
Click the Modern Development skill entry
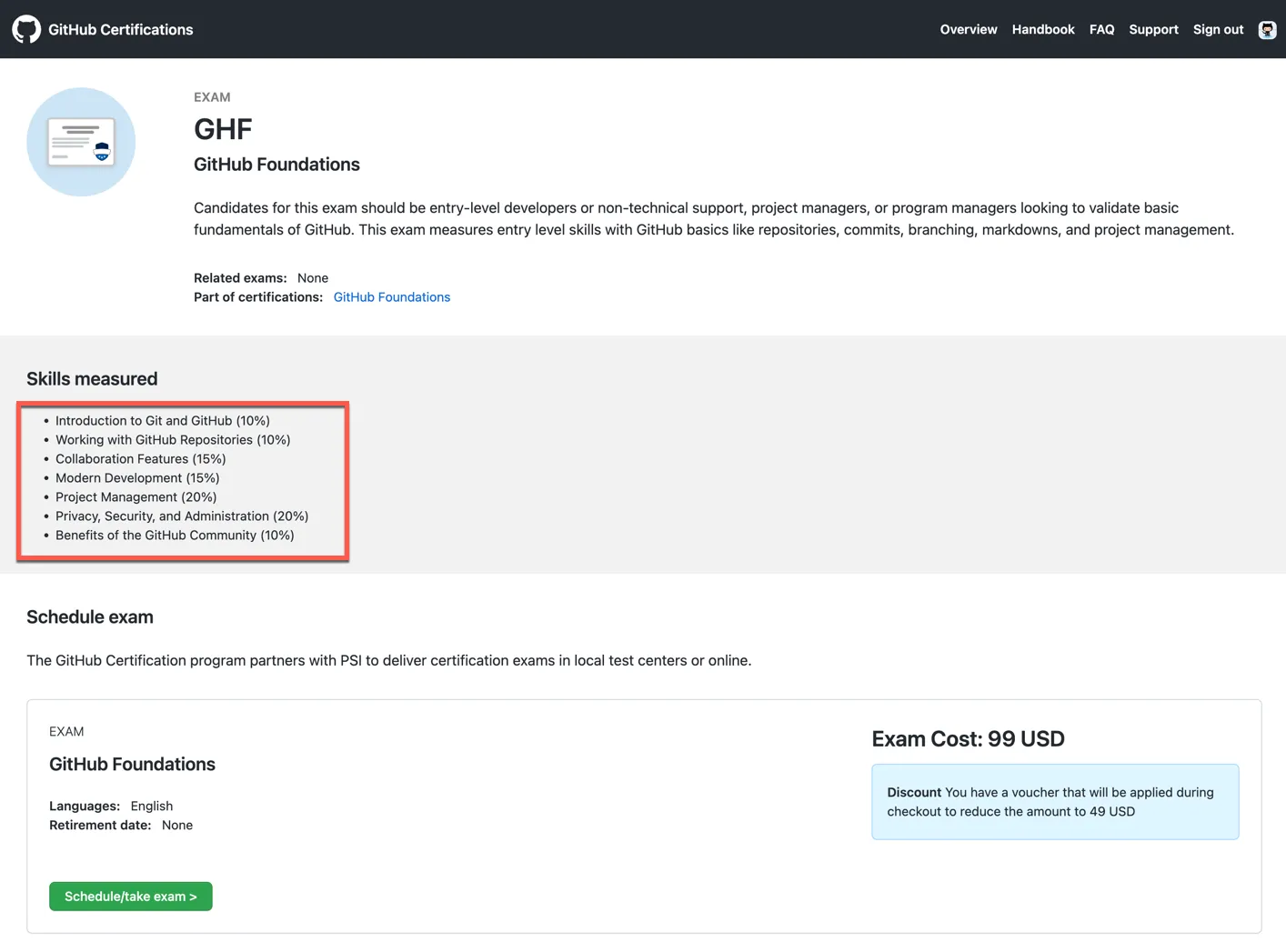[137, 478]
